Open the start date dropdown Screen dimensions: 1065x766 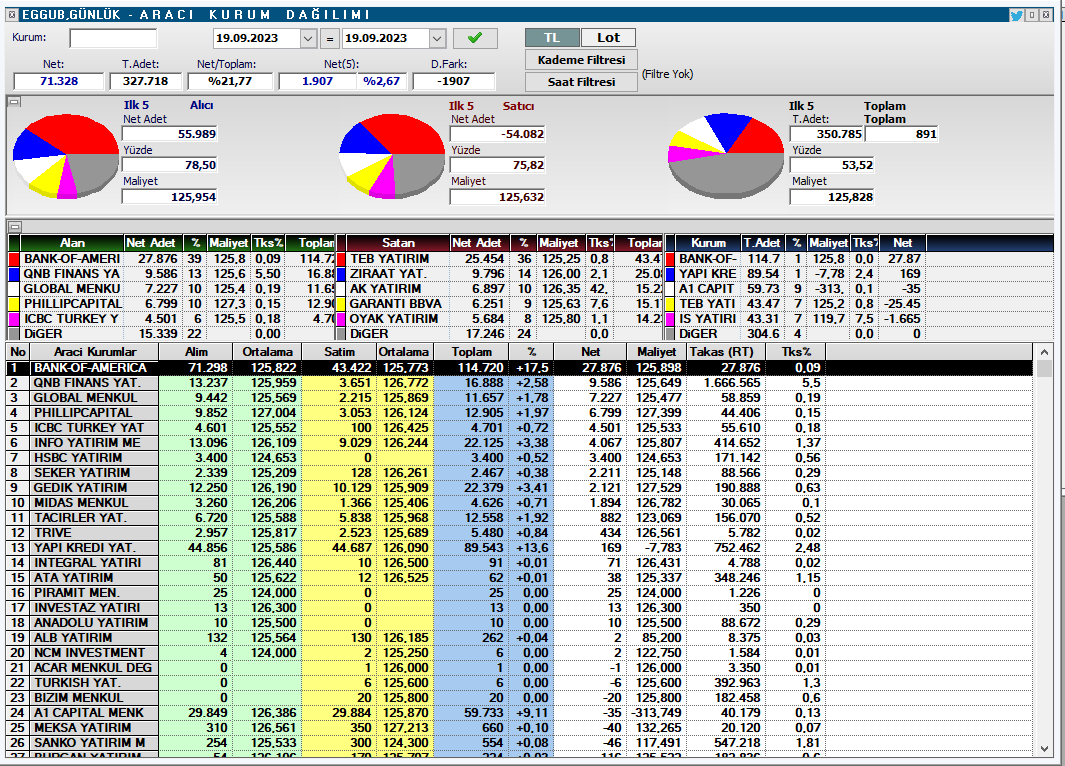[308, 39]
